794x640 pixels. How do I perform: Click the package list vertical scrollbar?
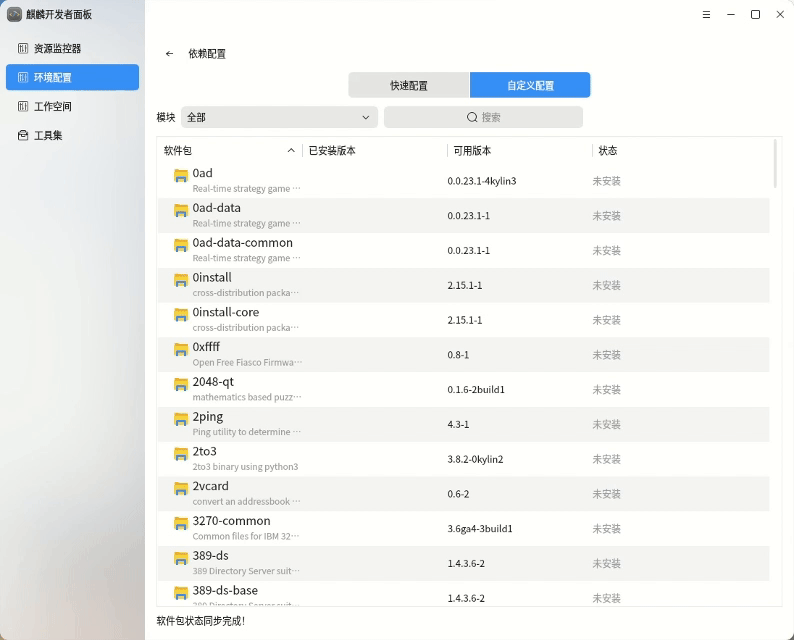(x=776, y=165)
